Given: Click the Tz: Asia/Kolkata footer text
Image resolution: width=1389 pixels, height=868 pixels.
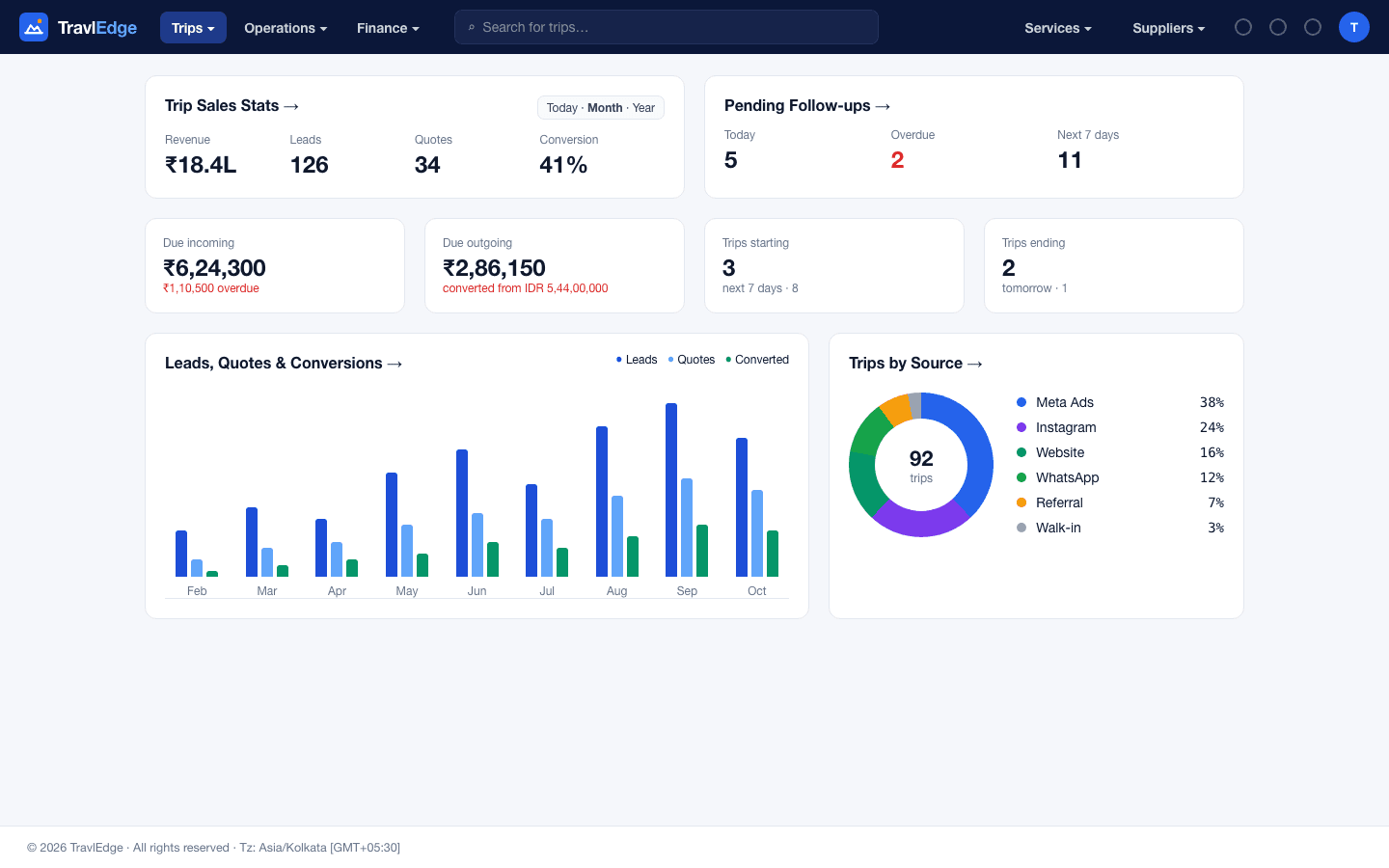Looking at the screenshot, I should click(319, 848).
